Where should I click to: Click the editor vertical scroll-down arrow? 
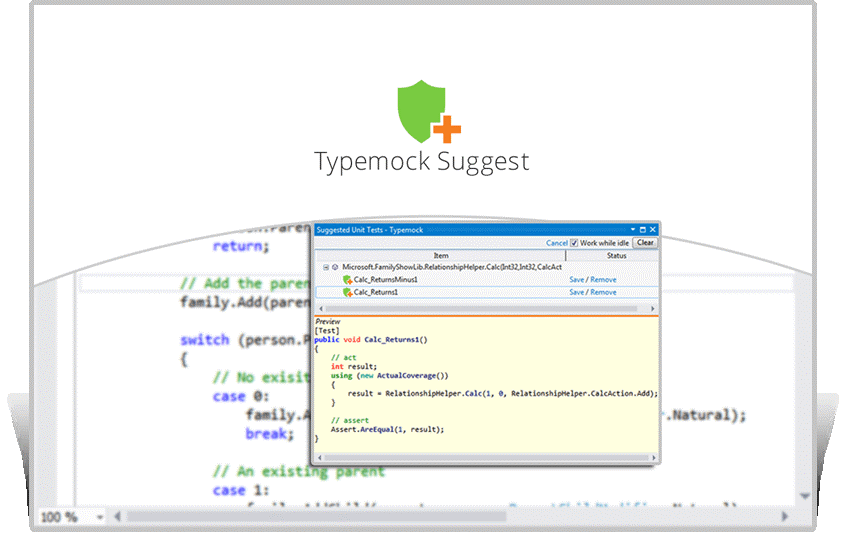(805, 496)
